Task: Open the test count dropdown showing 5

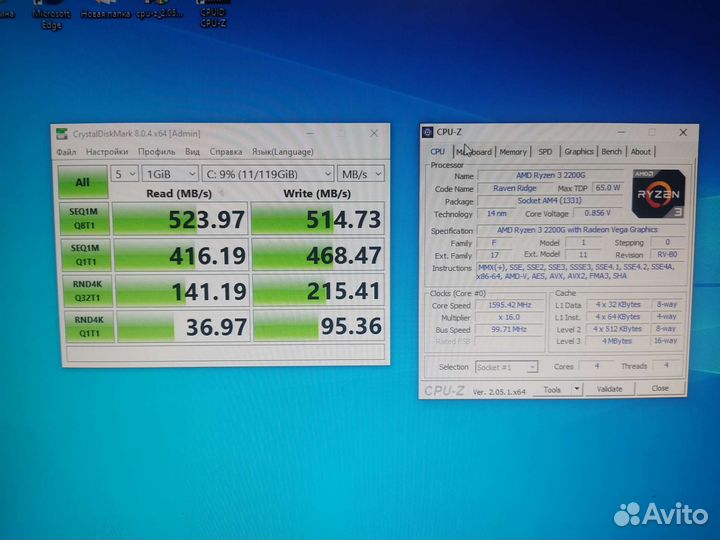Action: tap(124, 174)
